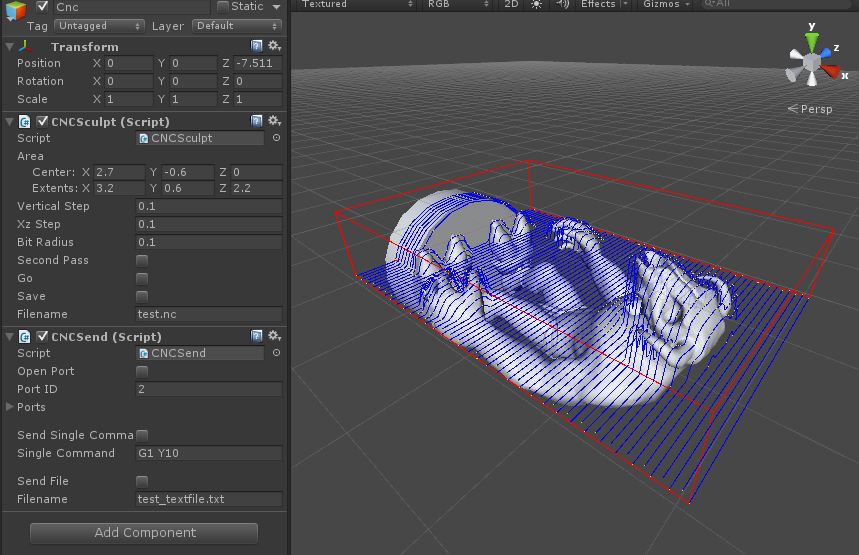Screen dimensions: 859x555
Task: Click the green Y axis gizmo cone
Action: coord(812,42)
